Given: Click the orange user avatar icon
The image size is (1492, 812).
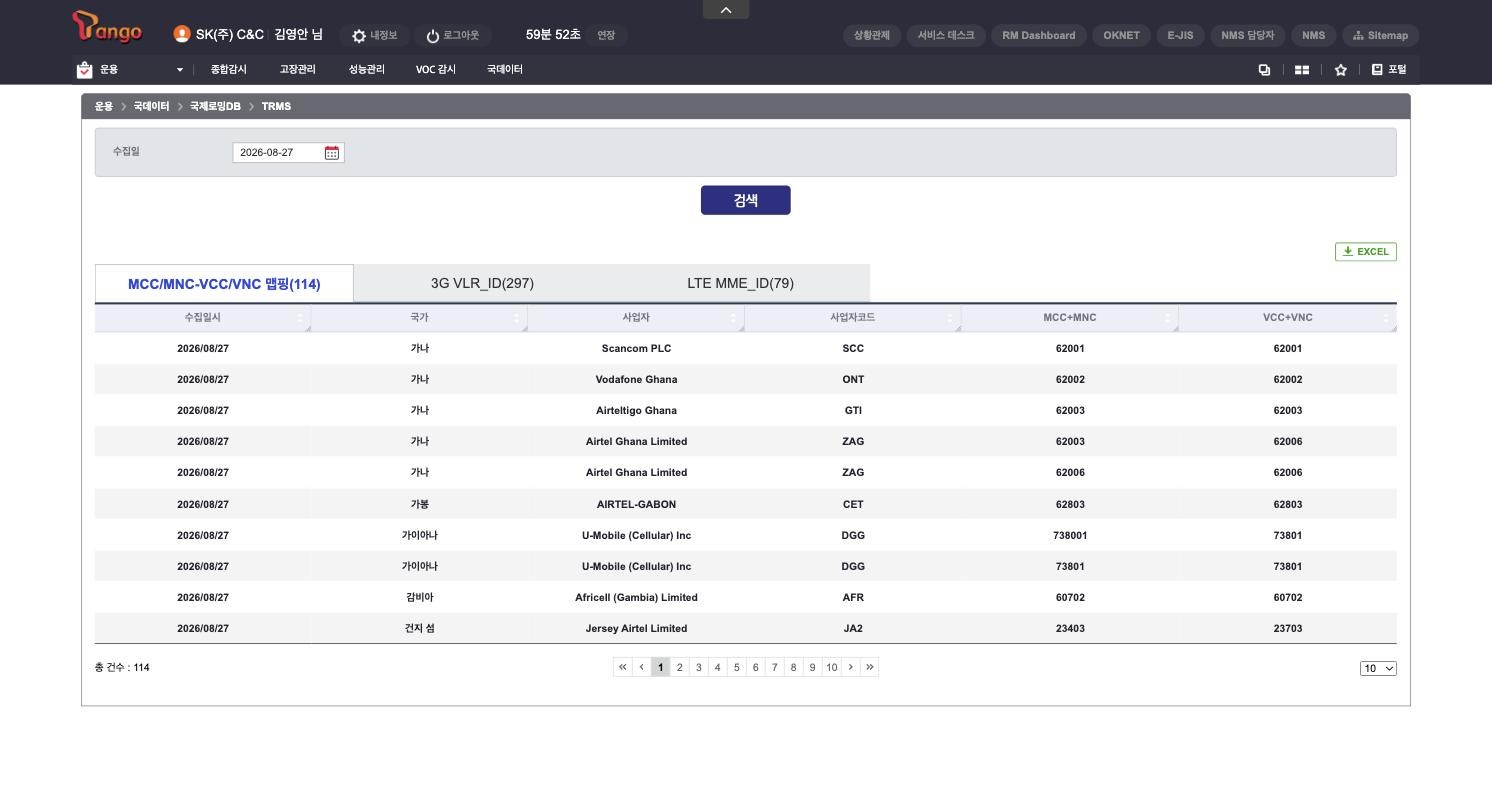Looking at the screenshot, I should click(181, 34).
